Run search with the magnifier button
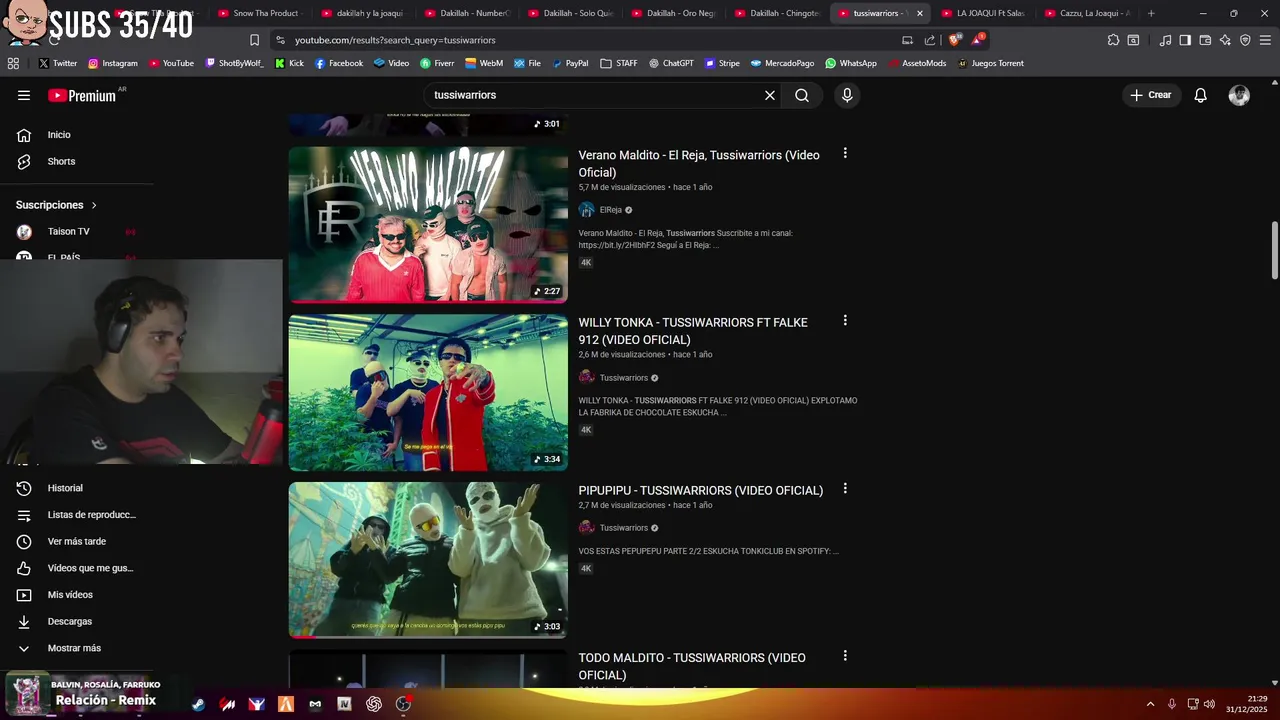 (802, 95)
